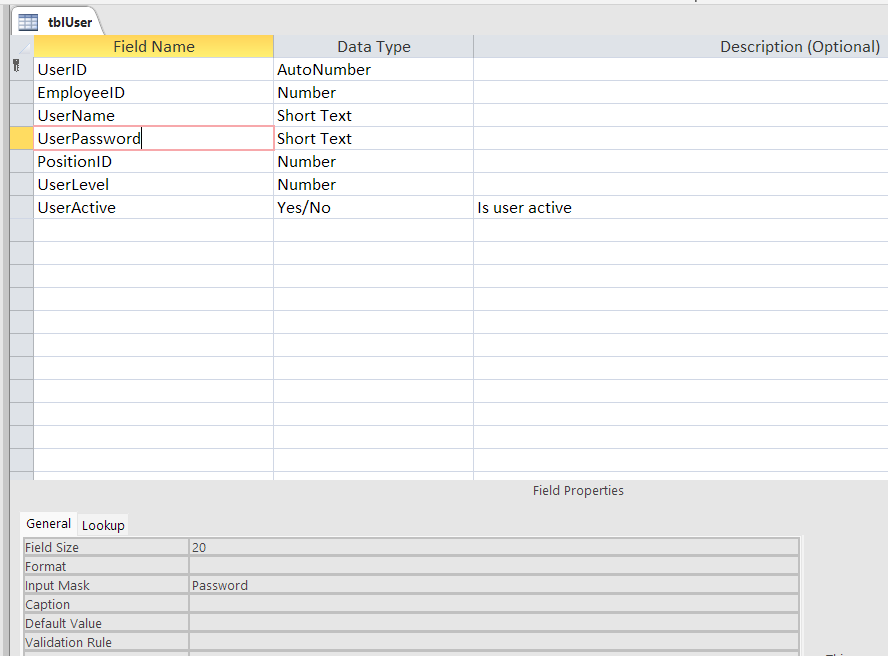Click the "Is user active" description cell
Viewport: 888px width, 656px height.
(680, 208)
